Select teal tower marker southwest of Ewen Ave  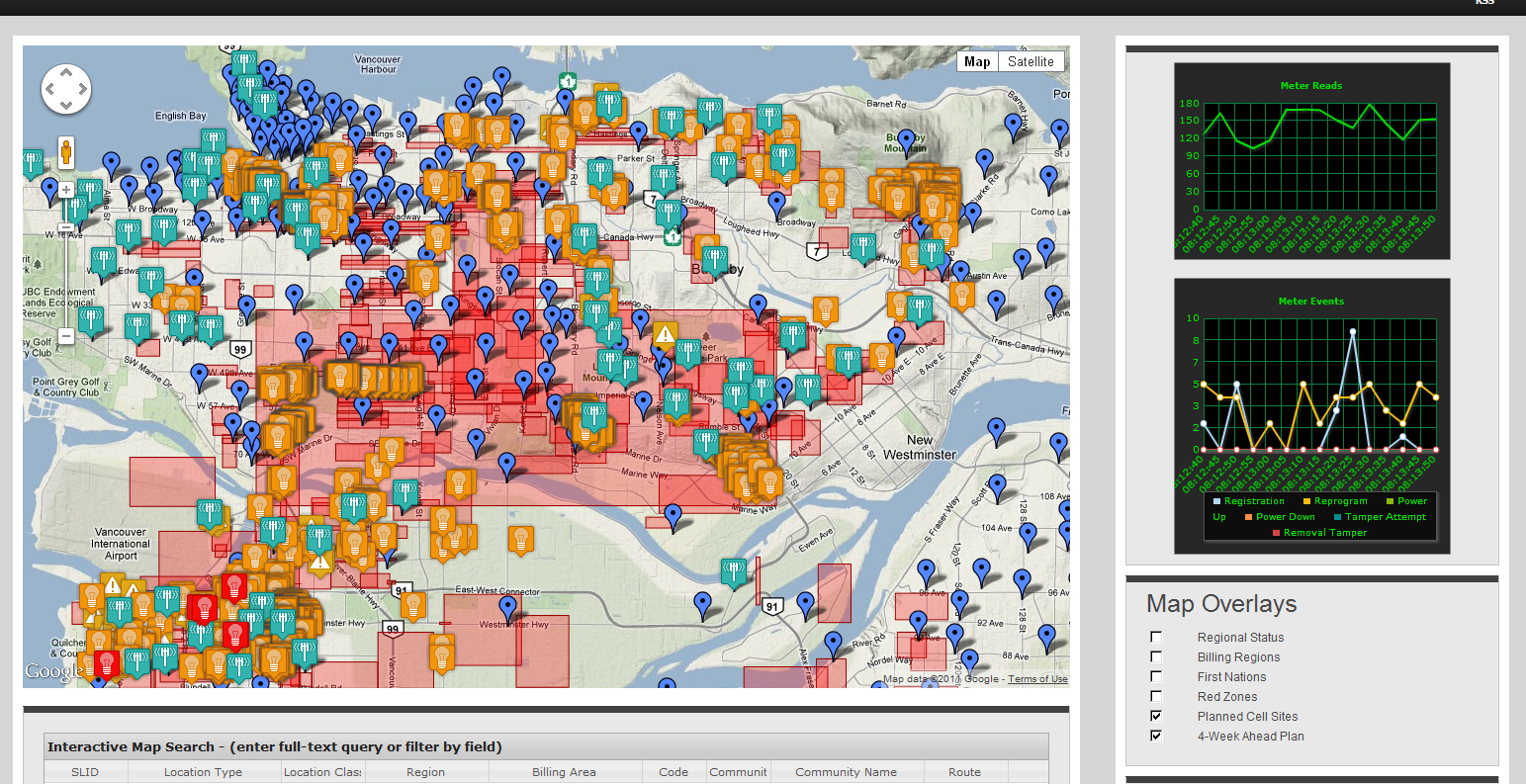733,571
